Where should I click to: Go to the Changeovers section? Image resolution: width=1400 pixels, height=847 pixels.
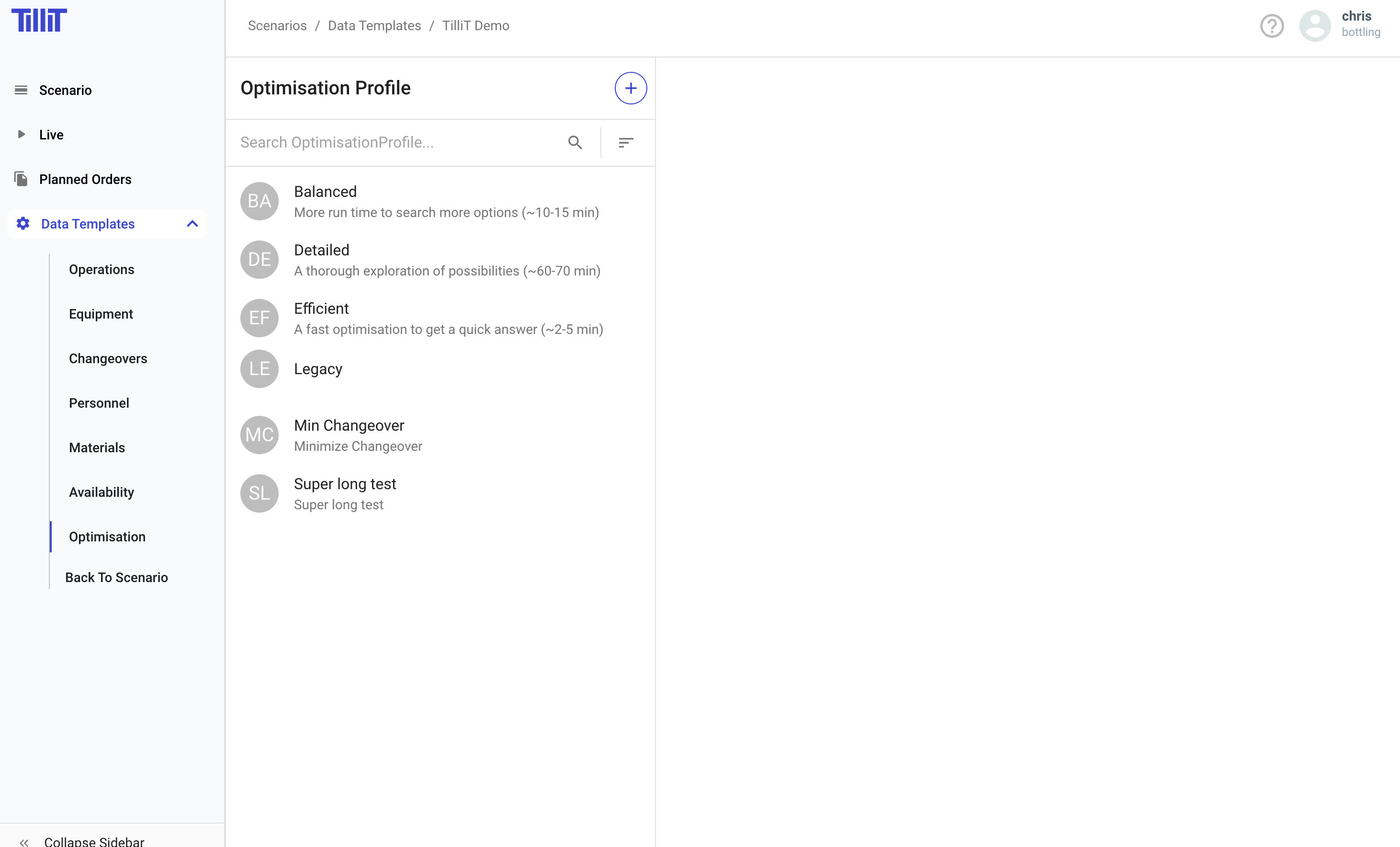click(108, 359)
